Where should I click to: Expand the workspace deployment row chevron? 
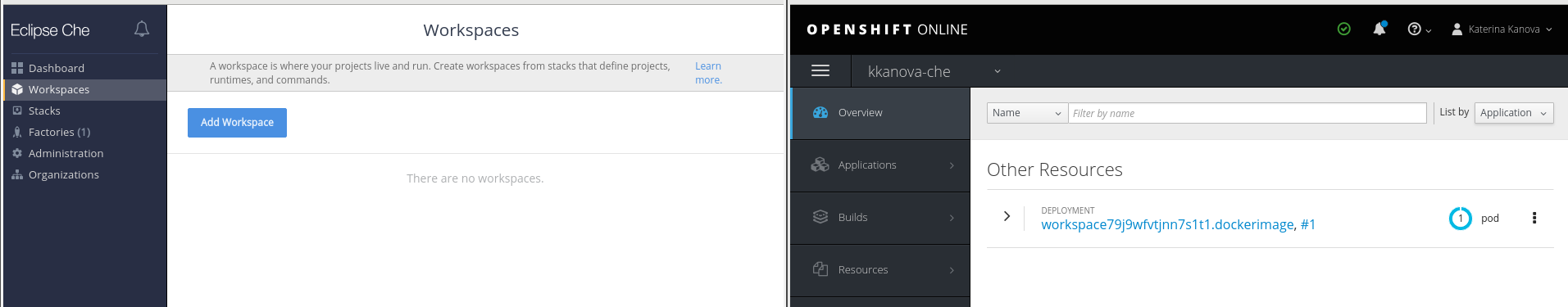coord(1007,216)
